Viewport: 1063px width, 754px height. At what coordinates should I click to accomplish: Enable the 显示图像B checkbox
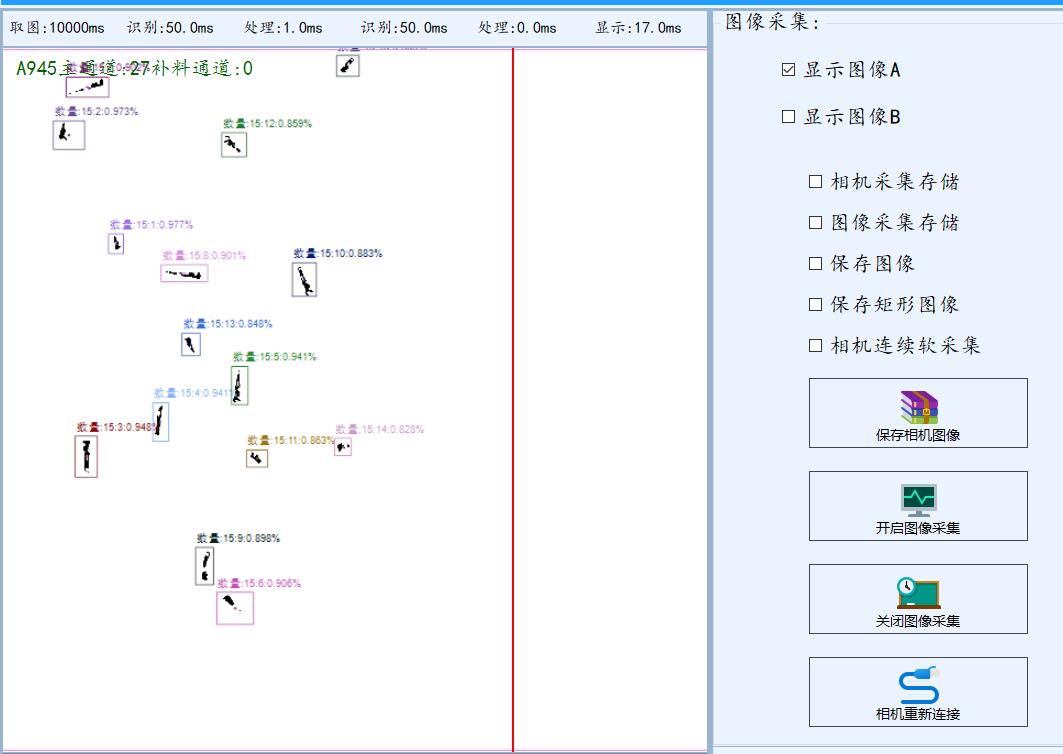(x=788, y=116)
